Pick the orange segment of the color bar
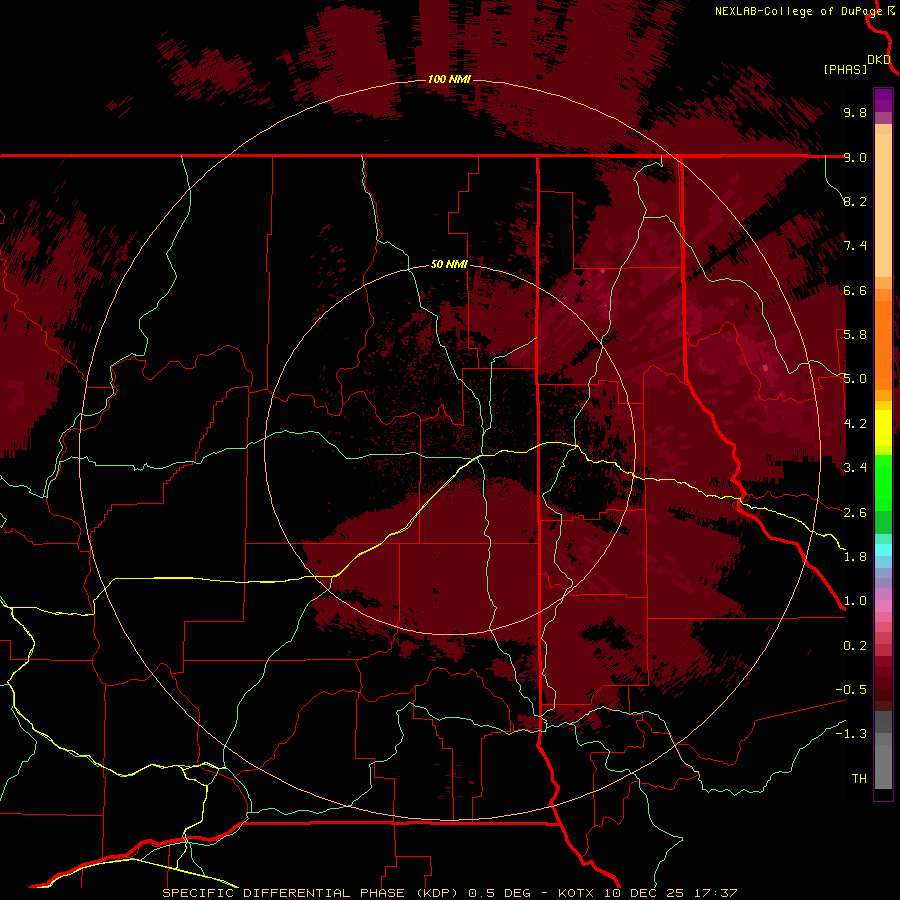Viewport: 900px width, 900px height. [883, 345]
